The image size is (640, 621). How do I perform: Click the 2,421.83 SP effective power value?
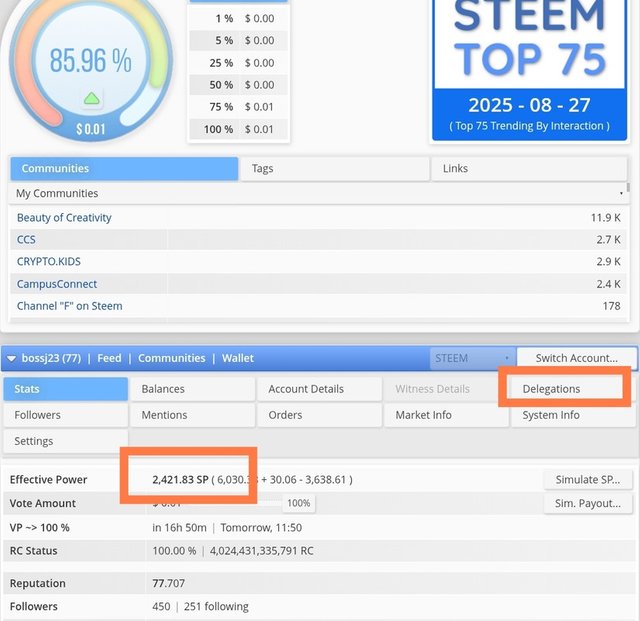point(180,480)
